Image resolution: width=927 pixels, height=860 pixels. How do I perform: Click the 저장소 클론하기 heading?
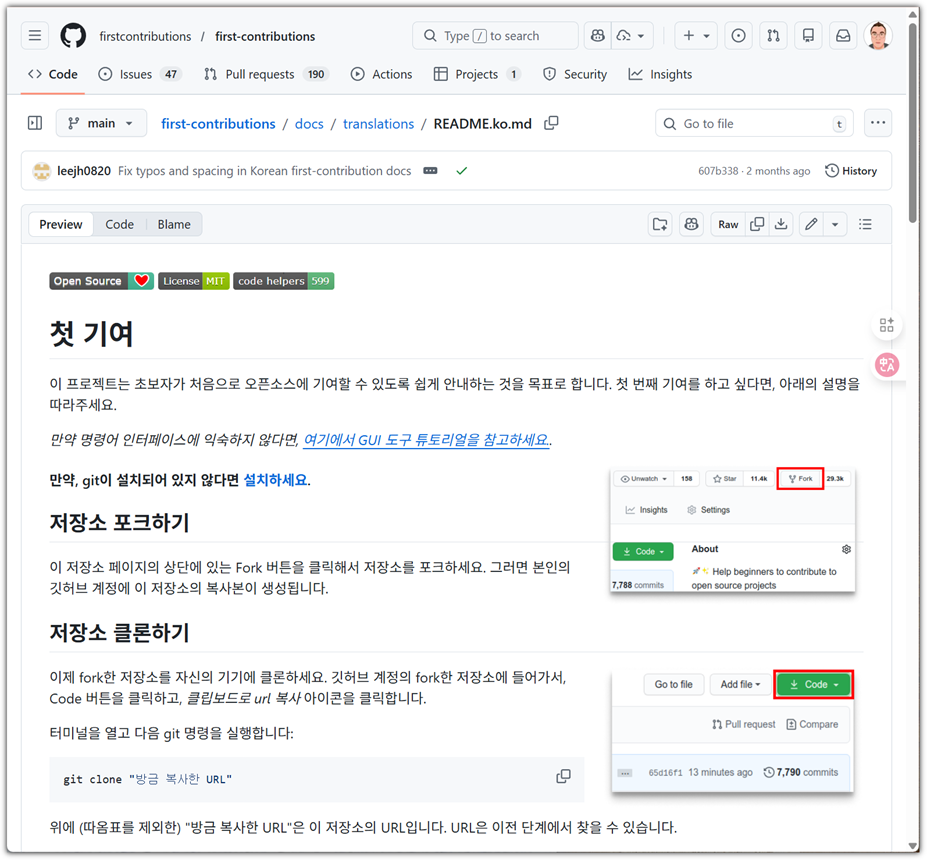(119, 632)
